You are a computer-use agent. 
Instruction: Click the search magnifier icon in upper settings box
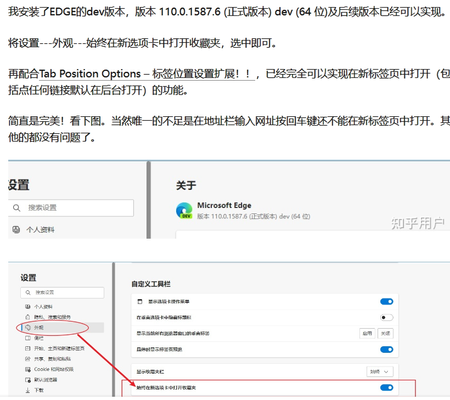(16, 208)
